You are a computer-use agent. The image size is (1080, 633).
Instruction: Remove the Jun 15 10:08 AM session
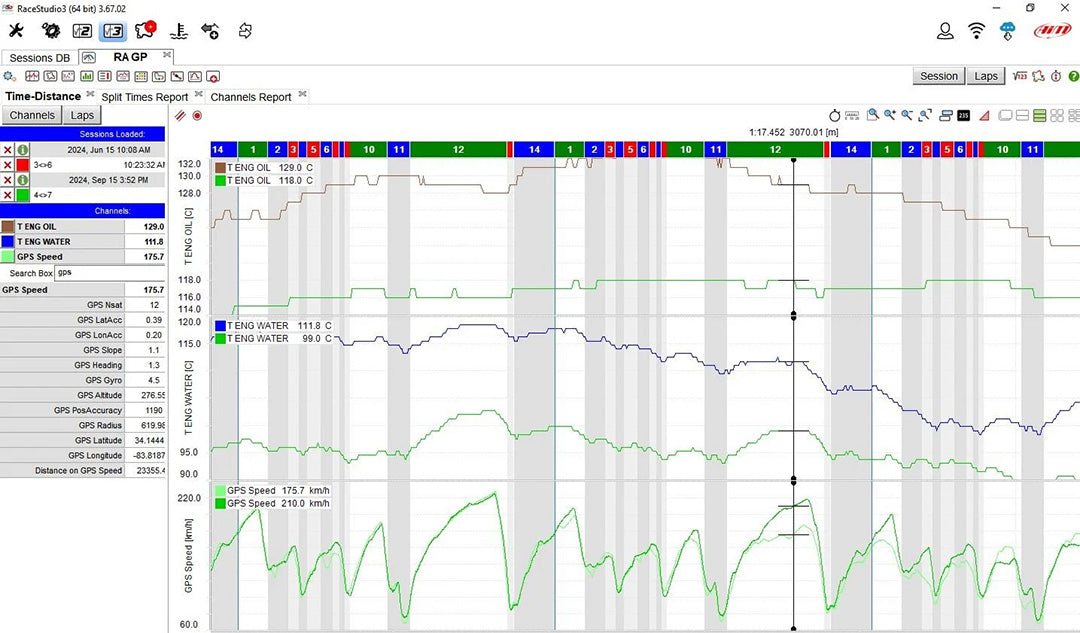(7, 149)
